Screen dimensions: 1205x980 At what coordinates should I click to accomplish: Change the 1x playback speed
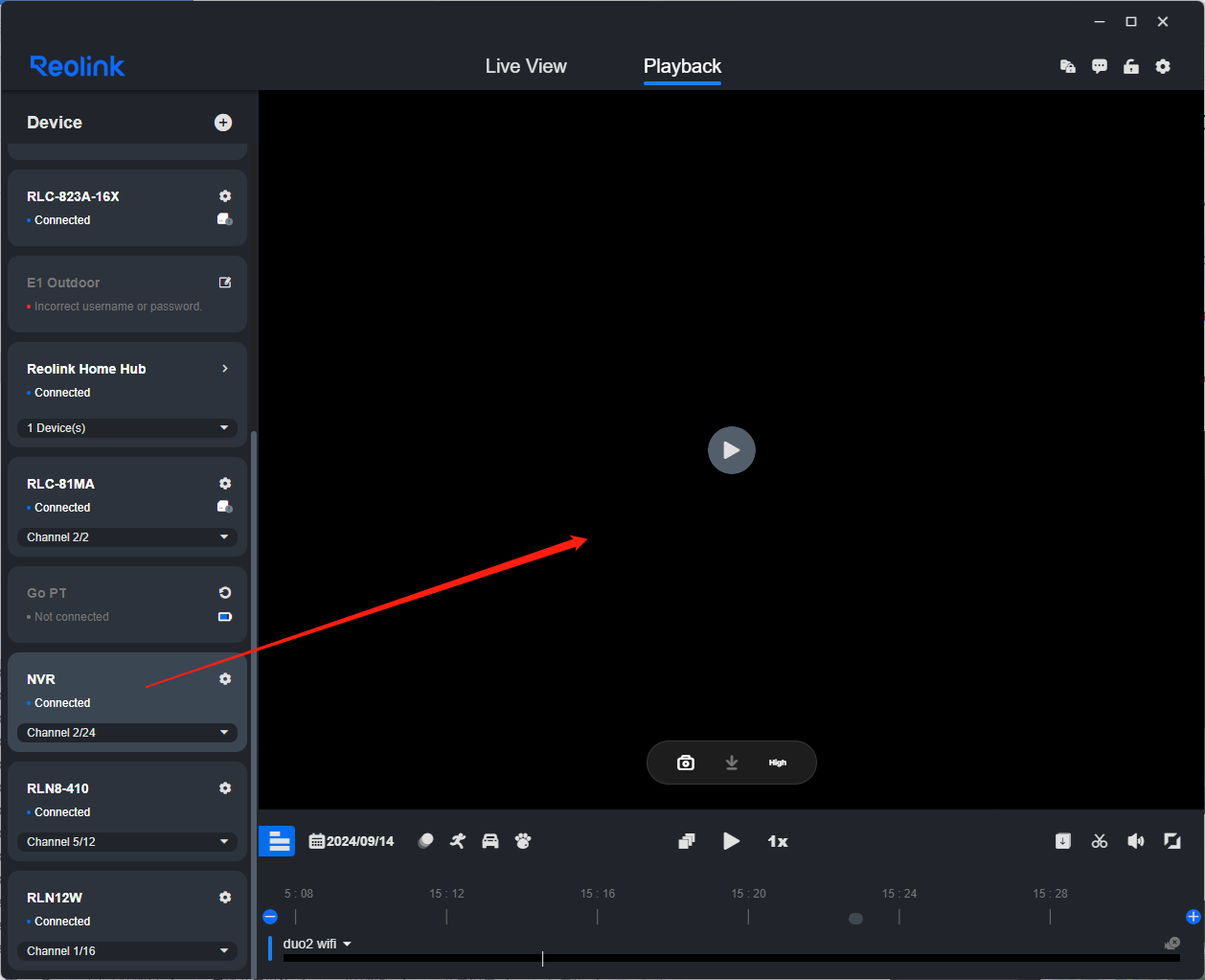[778, 841]
